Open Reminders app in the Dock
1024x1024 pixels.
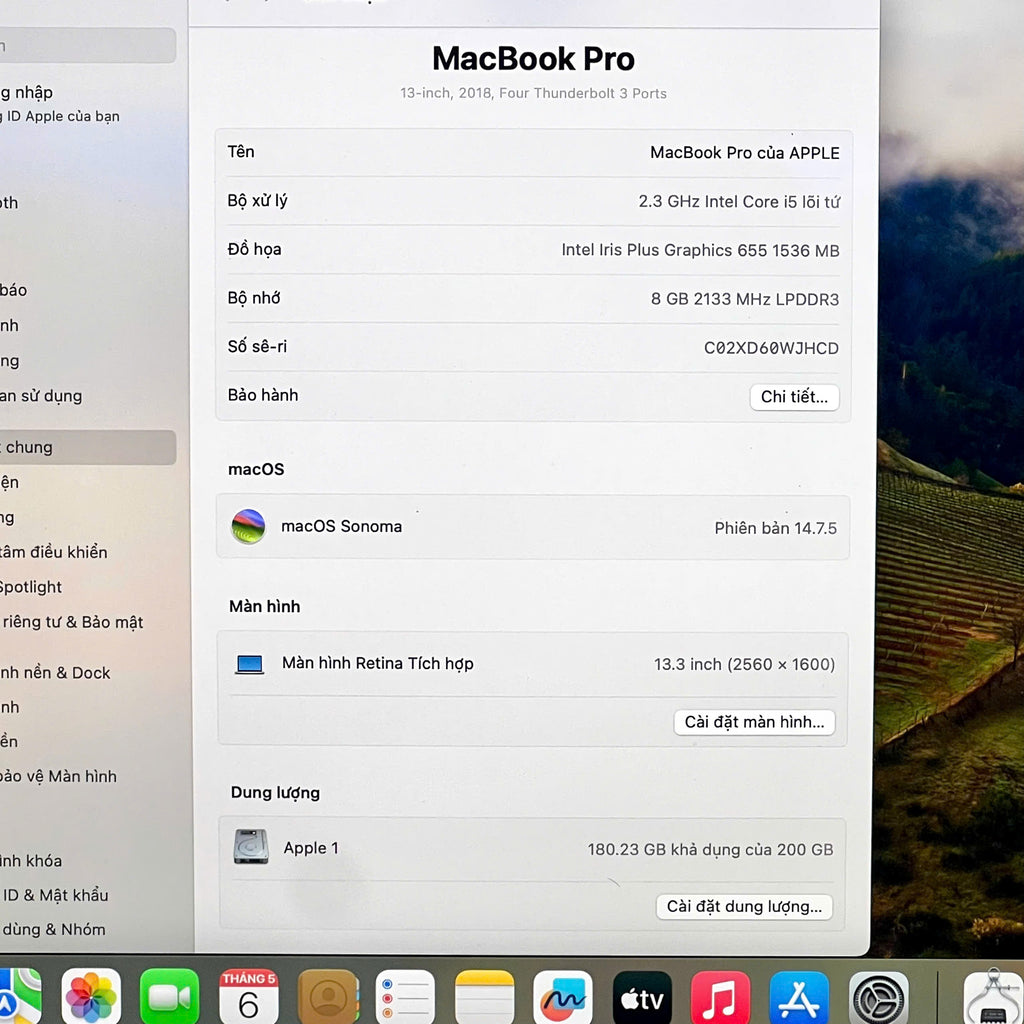[x=405, y=997]
